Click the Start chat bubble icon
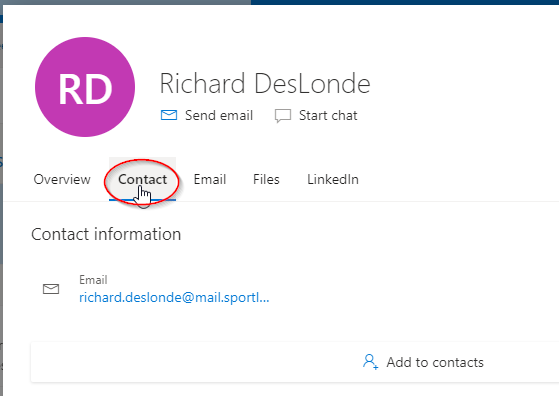This screenshot has width=559, height=396. pyautogui.click(x=283, y=116)
